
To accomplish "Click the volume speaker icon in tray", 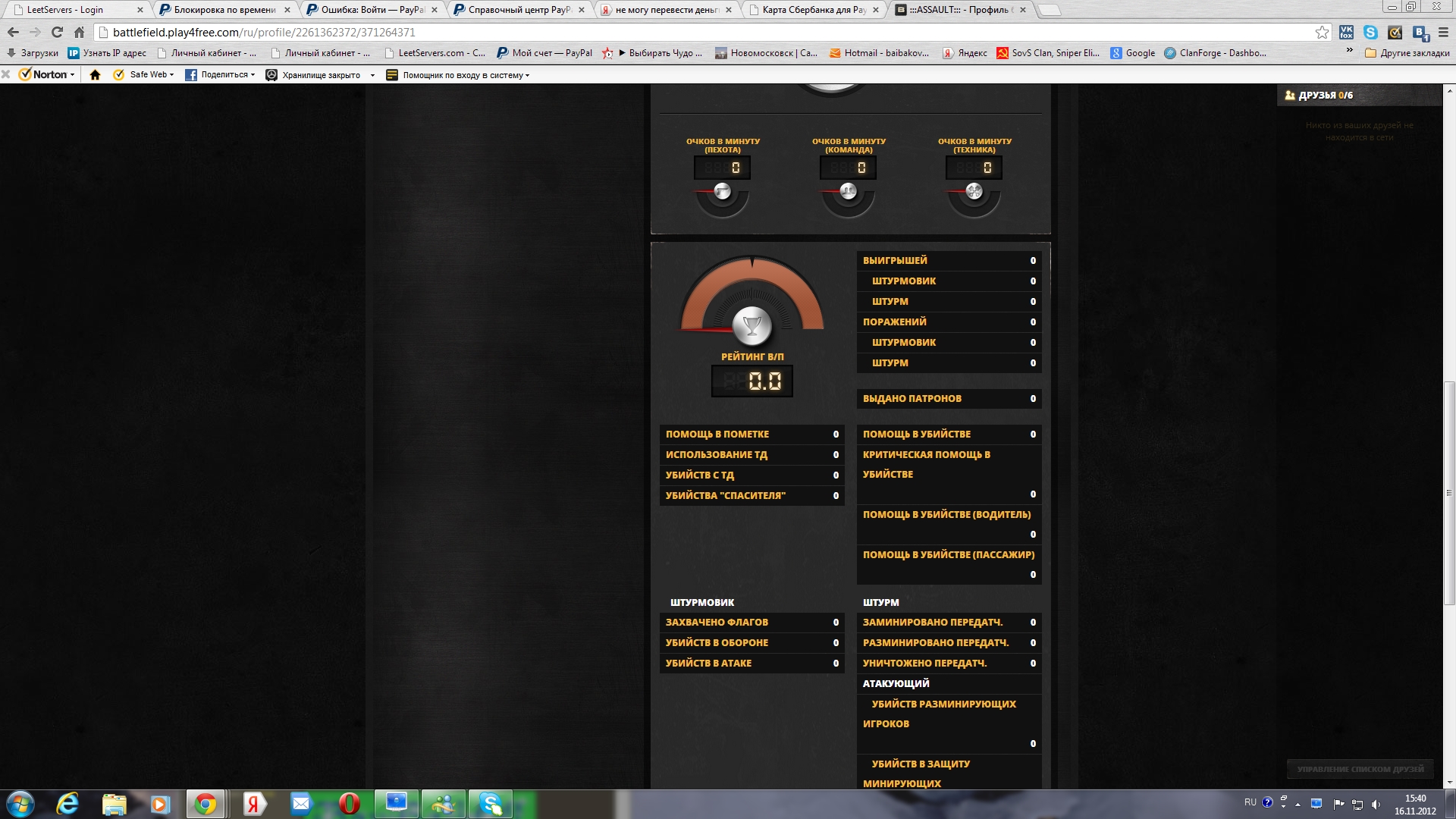I will (x=1376, y=804).
